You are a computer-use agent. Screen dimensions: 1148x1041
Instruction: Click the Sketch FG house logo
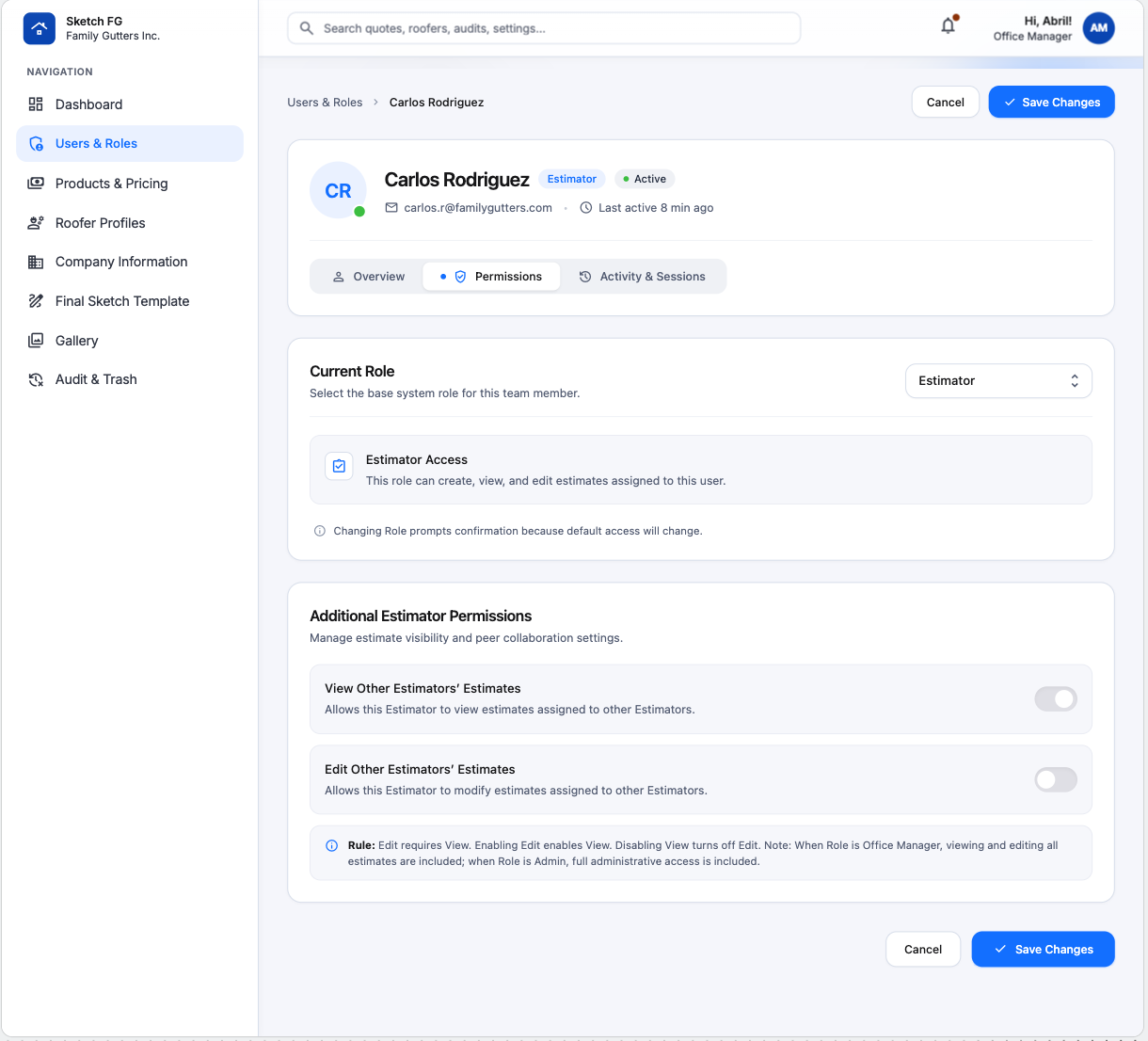coord(39,28)
